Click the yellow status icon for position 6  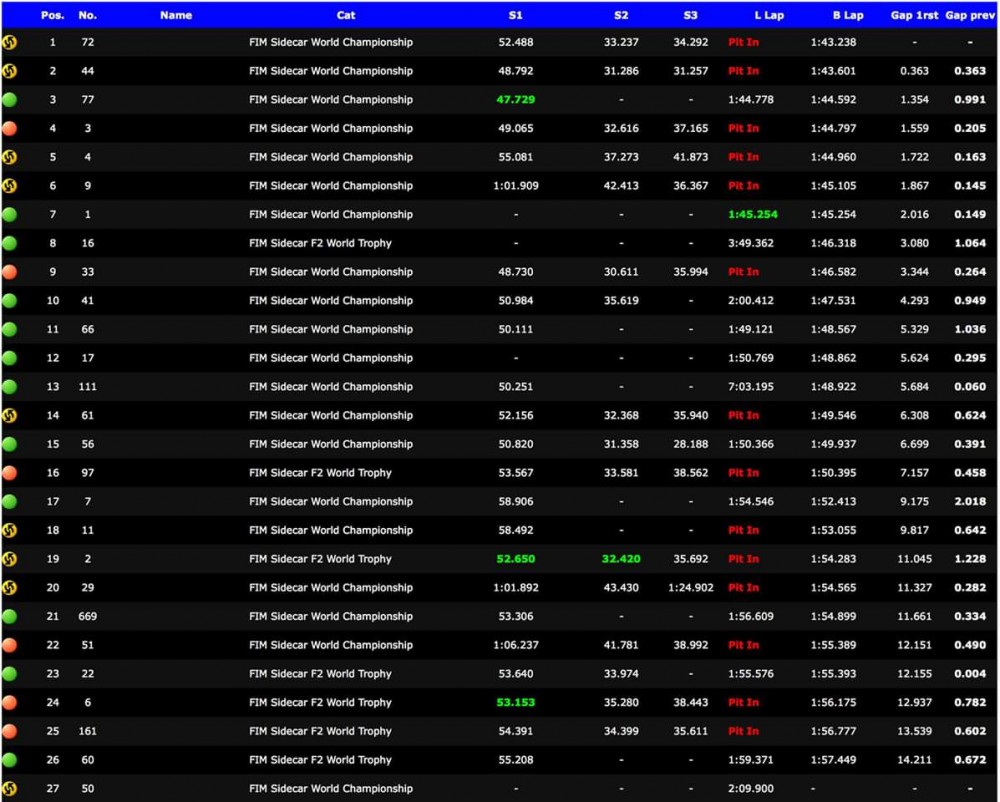[10, 186]
